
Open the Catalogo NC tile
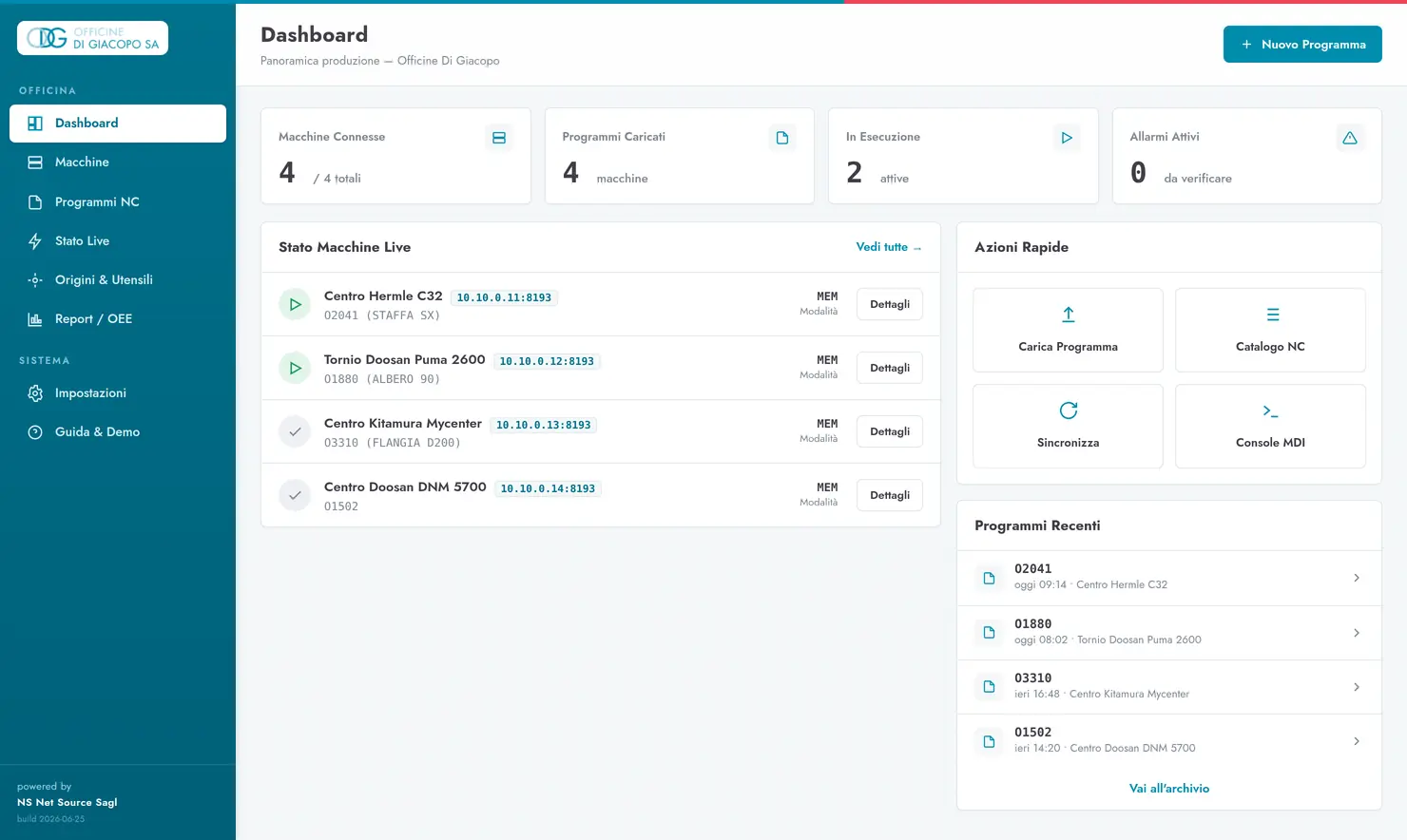coord(1270,330)
